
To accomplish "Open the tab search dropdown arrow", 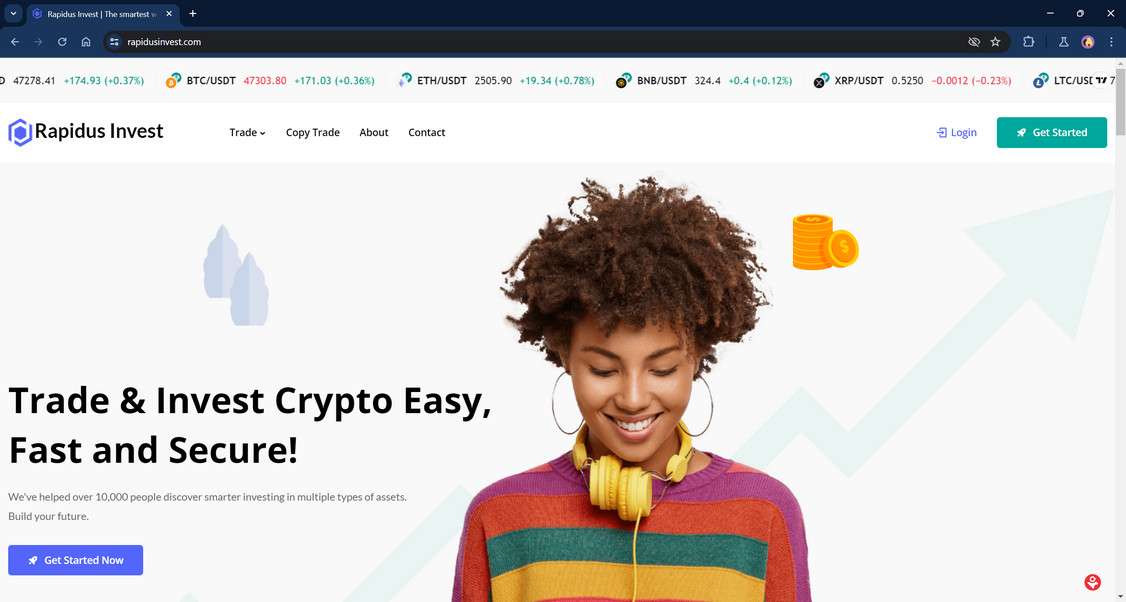I will click(x=13, y=14).
